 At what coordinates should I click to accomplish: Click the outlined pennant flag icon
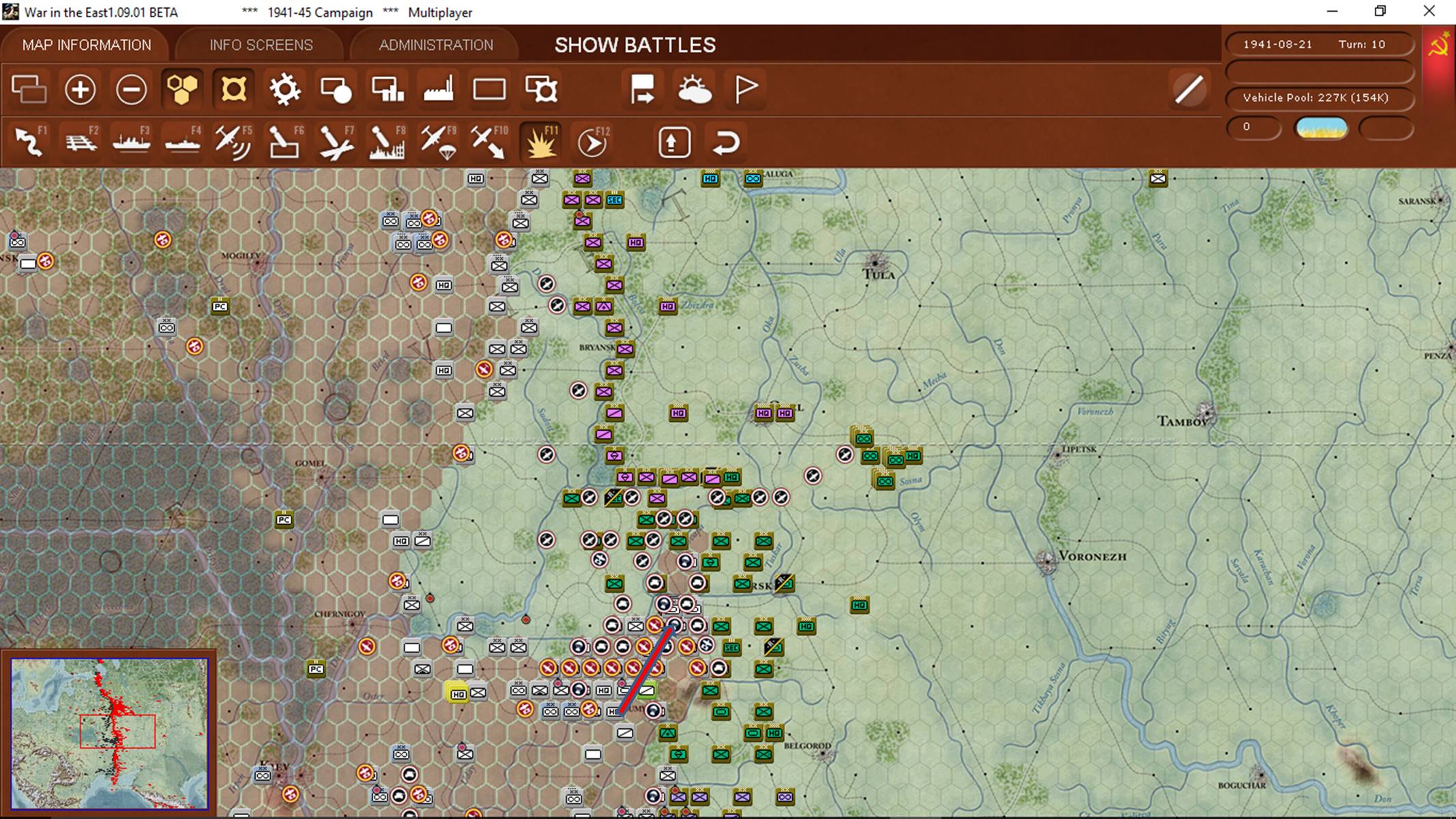[745, 89]
